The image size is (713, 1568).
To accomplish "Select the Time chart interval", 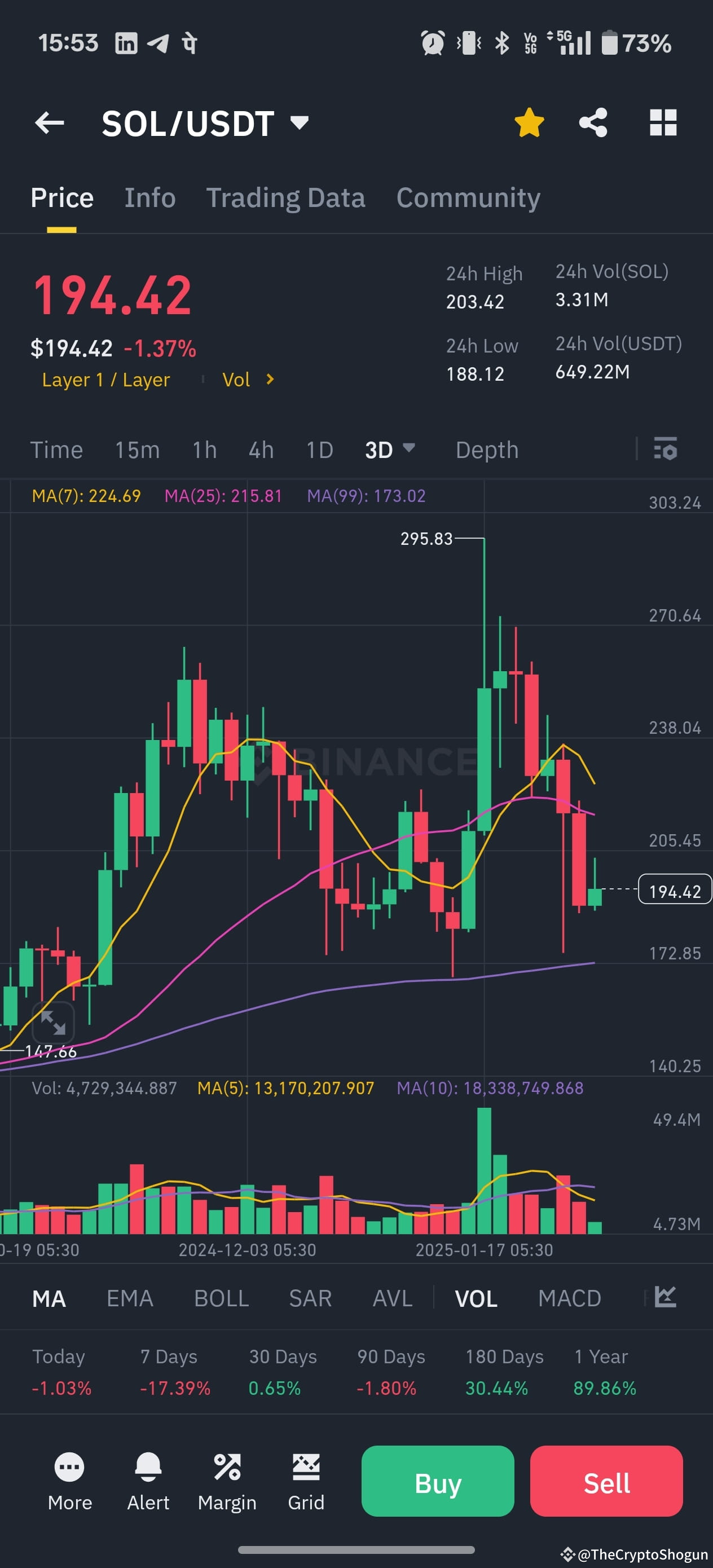I will pyautogui.click(x=56, y=450).
